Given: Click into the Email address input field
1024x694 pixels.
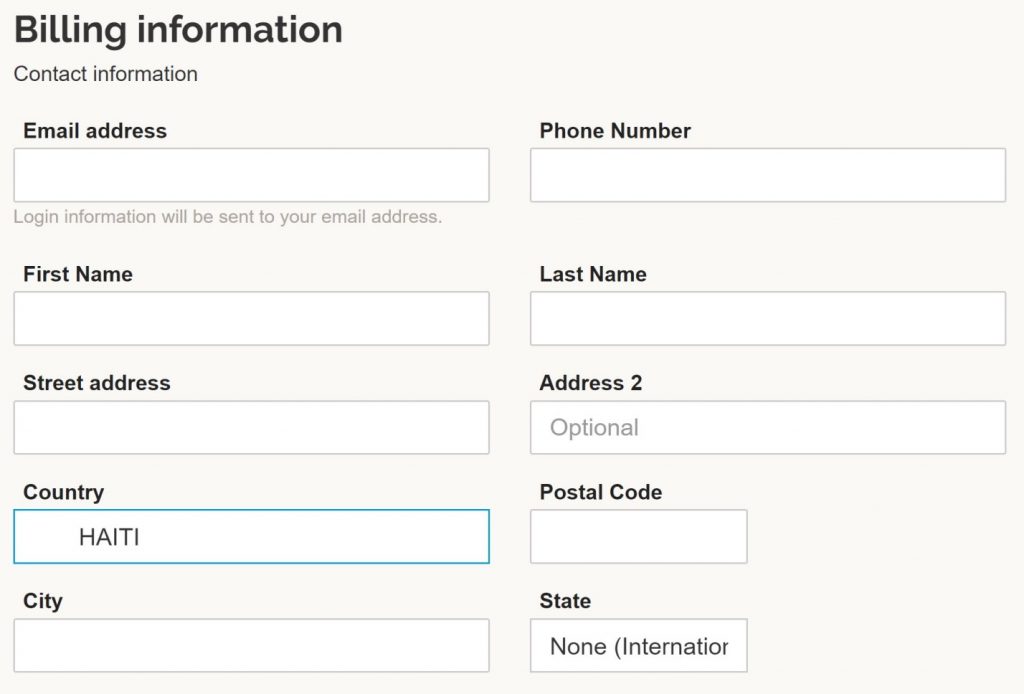Looking at the screenshot, I should coord(251,175).
